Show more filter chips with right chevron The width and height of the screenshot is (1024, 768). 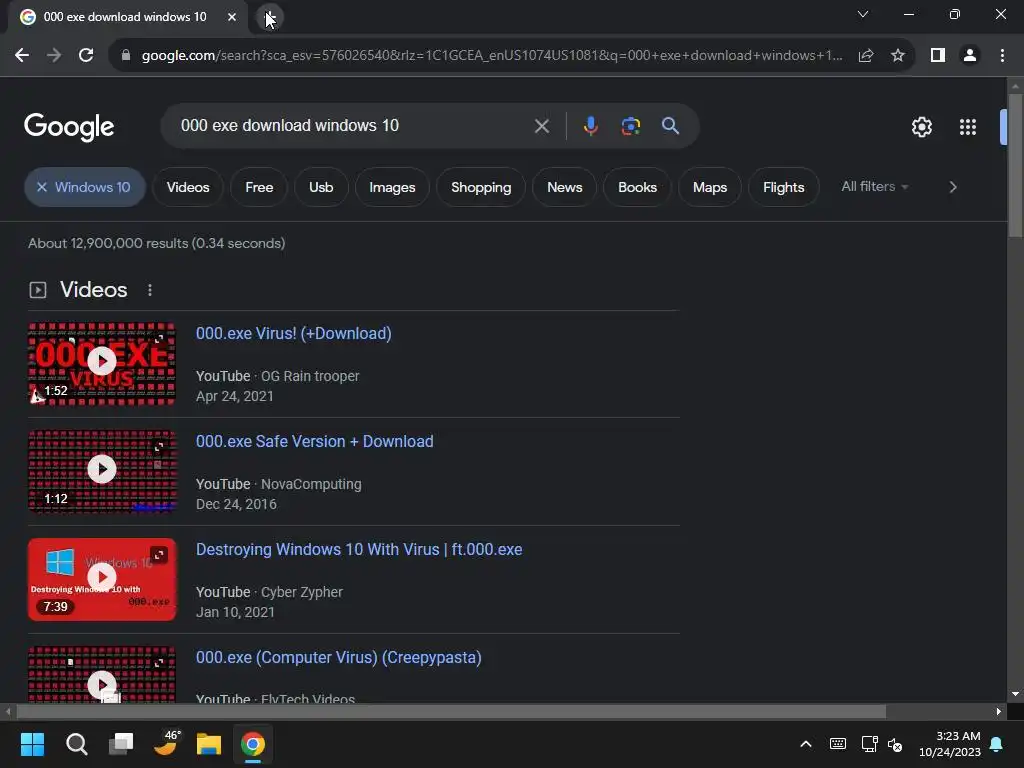953,187
